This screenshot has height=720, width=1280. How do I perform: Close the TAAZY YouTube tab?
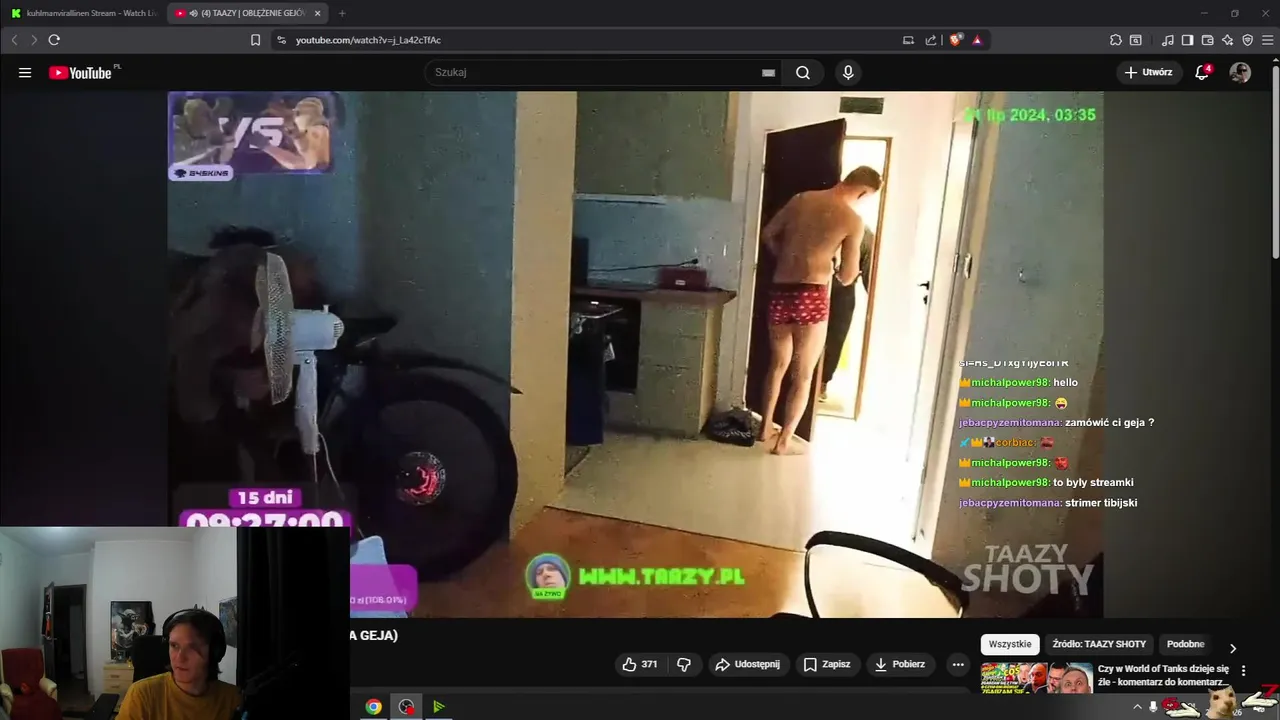317,13
